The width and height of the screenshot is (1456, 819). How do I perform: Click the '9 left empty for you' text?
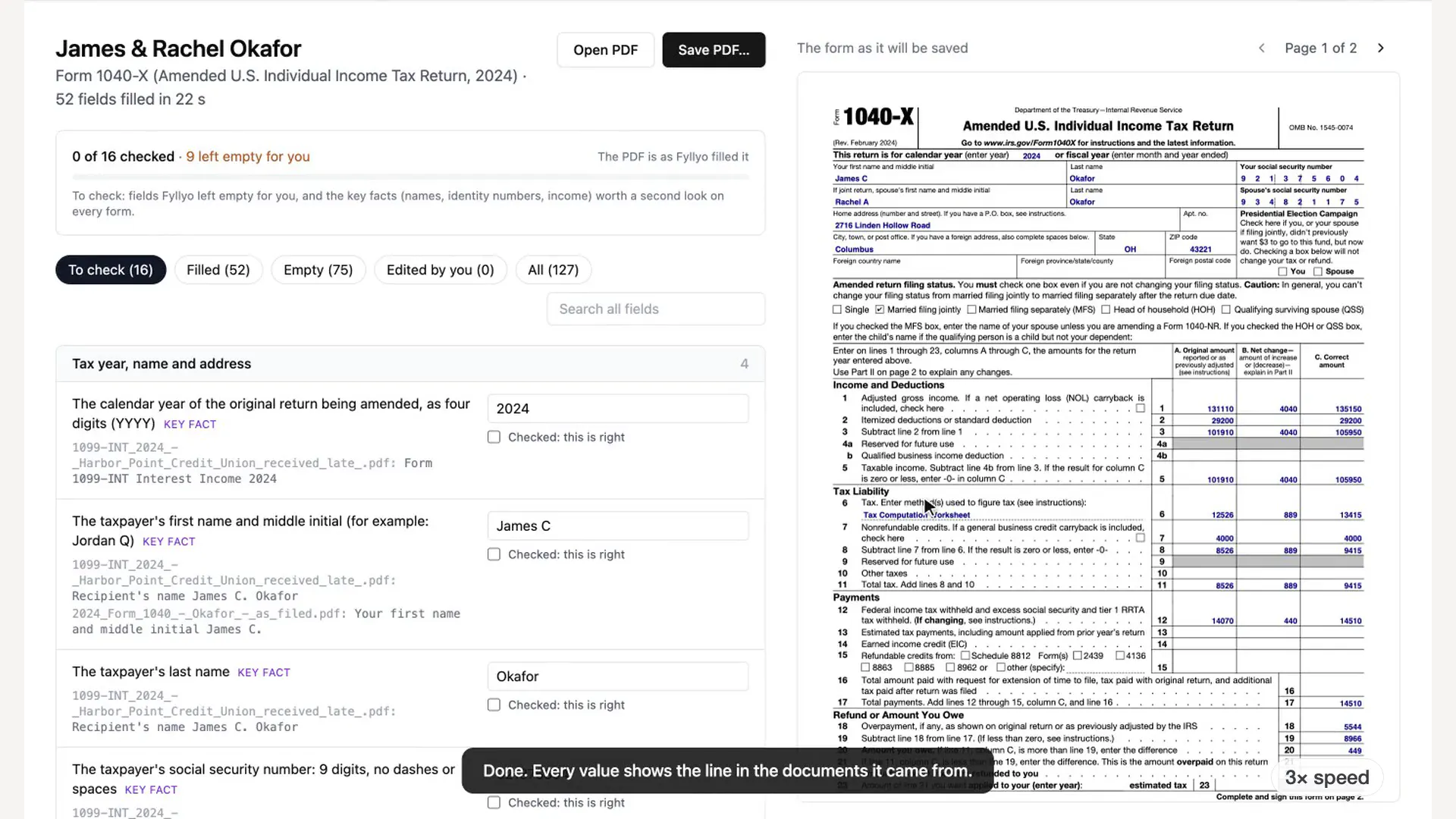(x=248, y=156)
